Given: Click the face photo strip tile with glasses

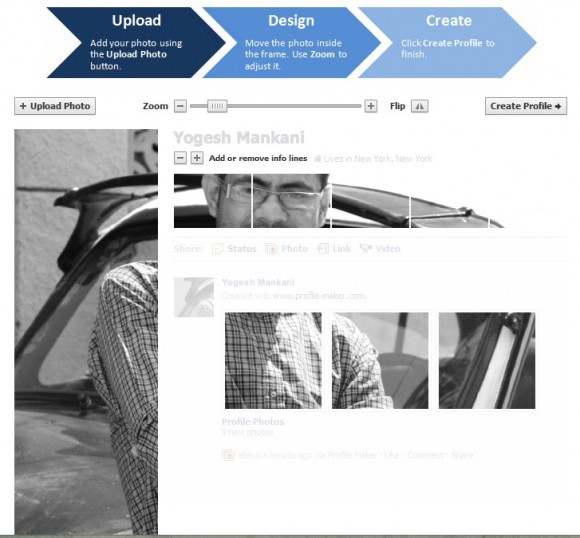Looking at the screenshot, I should coord(291,201).
